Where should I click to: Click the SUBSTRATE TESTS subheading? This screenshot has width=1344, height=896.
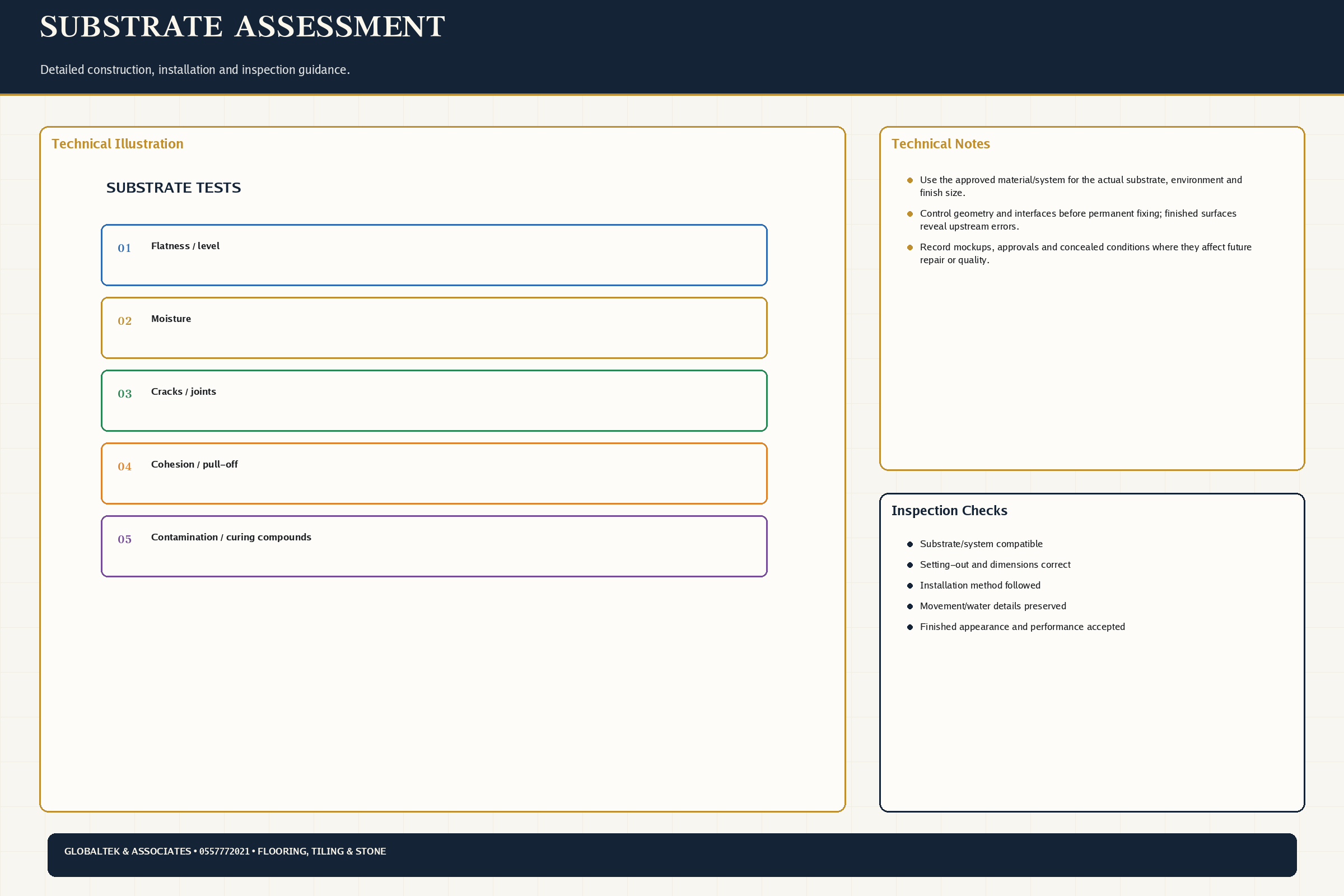coord(174,188)
